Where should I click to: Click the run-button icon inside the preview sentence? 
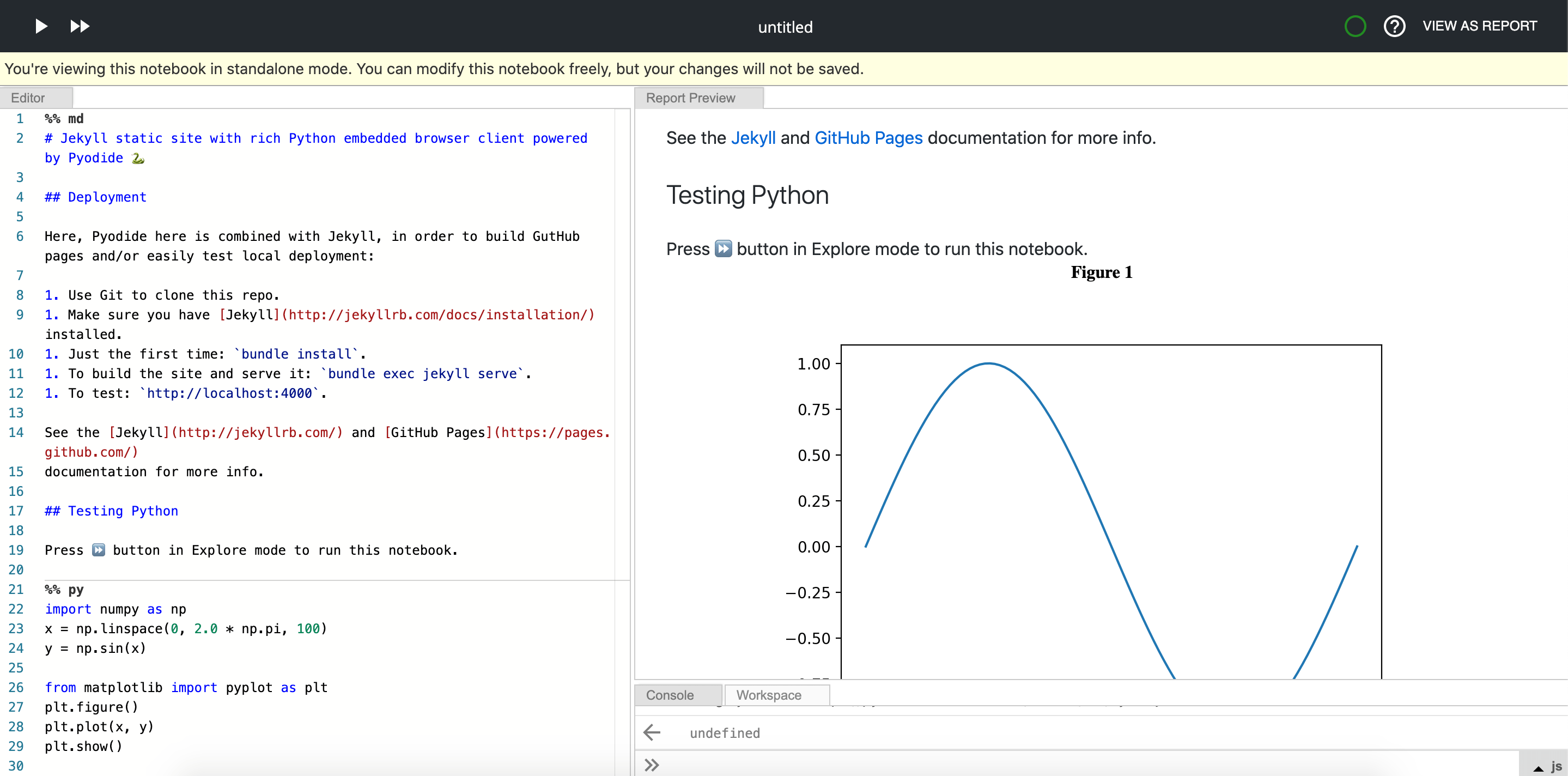723,249
